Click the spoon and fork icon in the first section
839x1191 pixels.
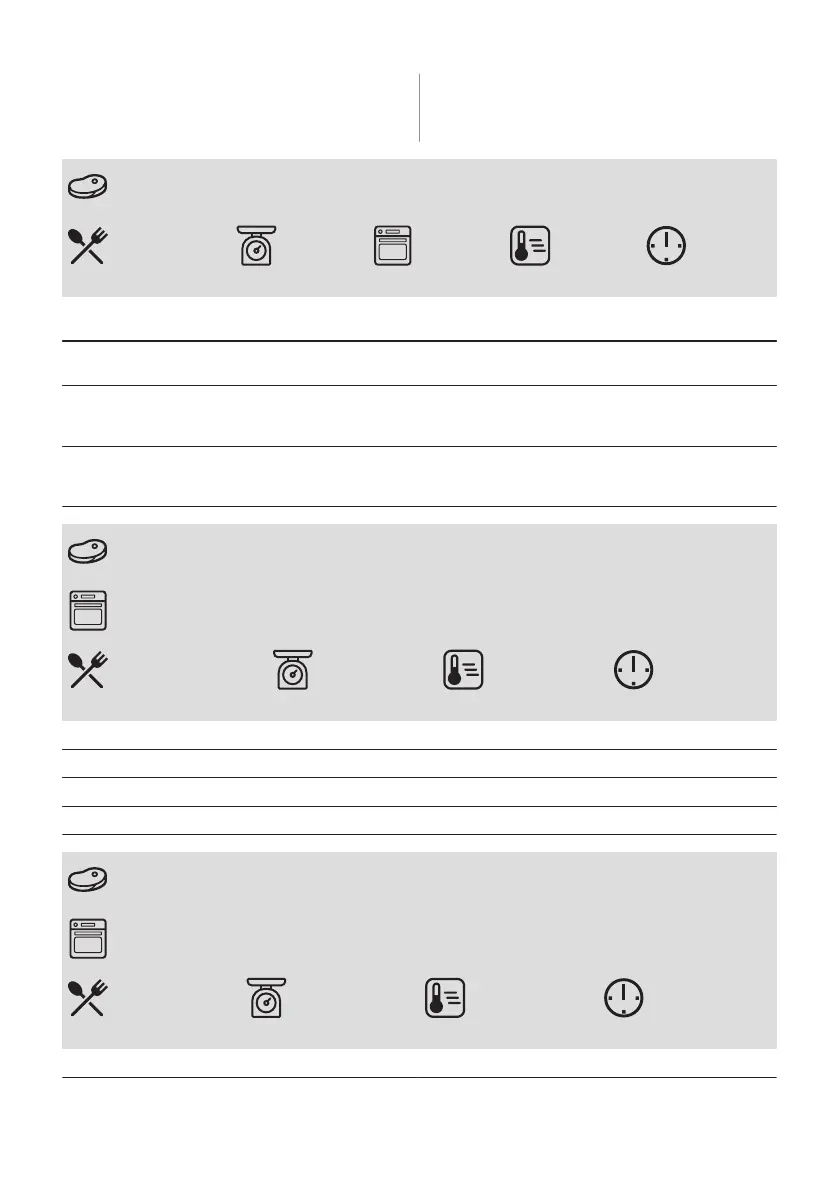point(88,246)
